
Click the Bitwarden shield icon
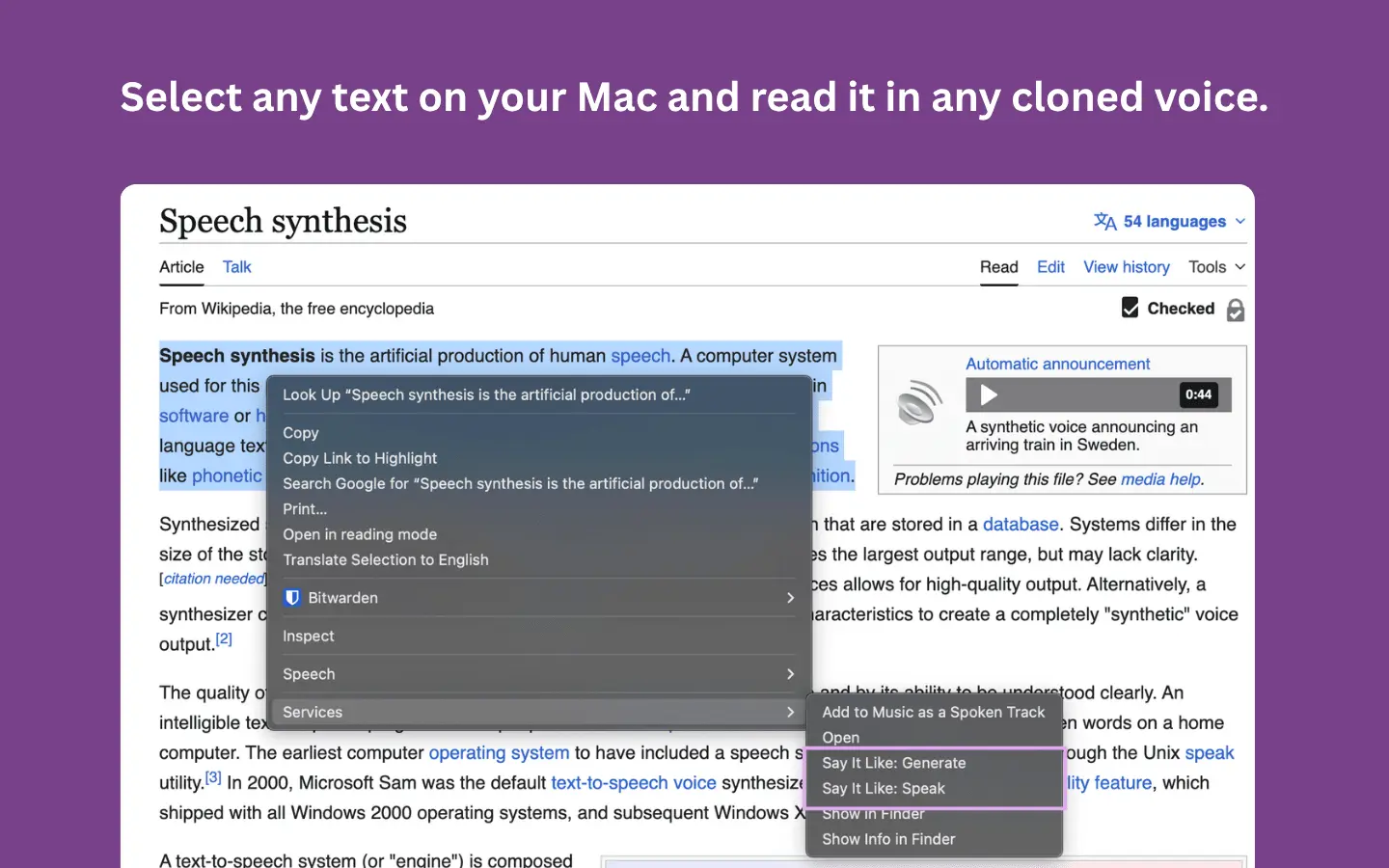pyautogui.click(x=292, y=598)
